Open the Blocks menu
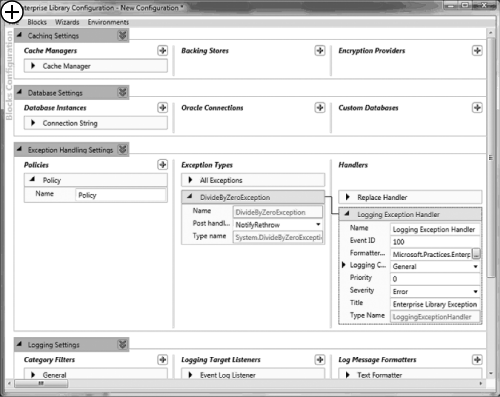 coord(37,22)
